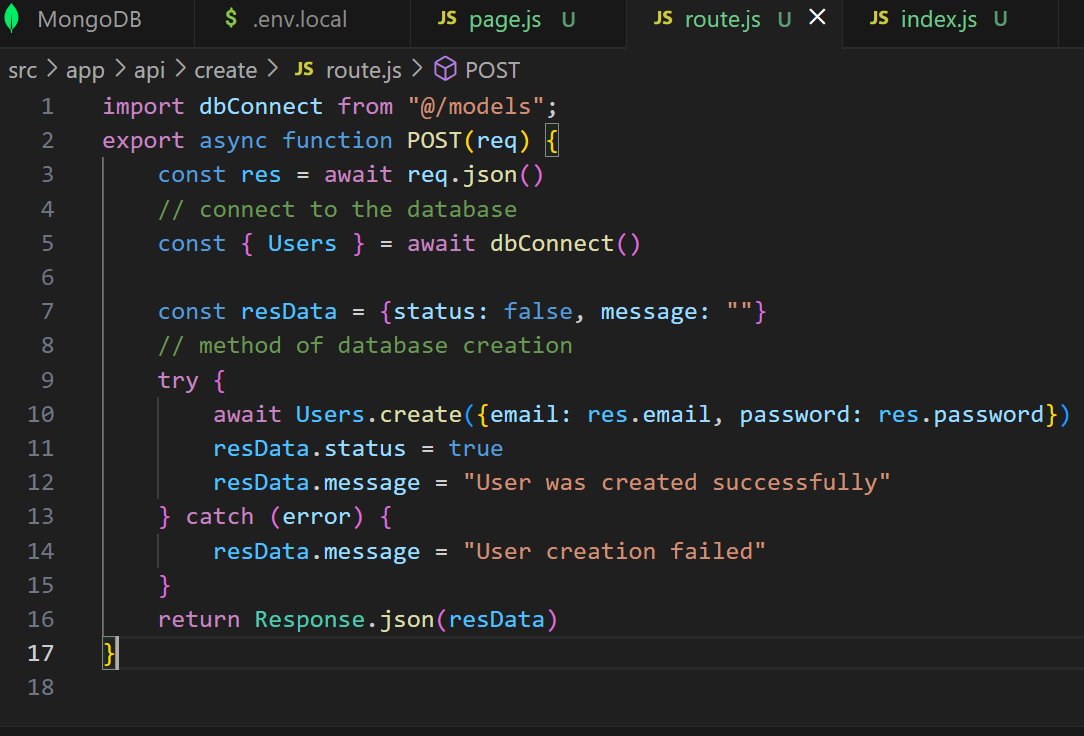Open the create folder breadcrumb dropdown

pyautogui.click(x=226, y=69)
